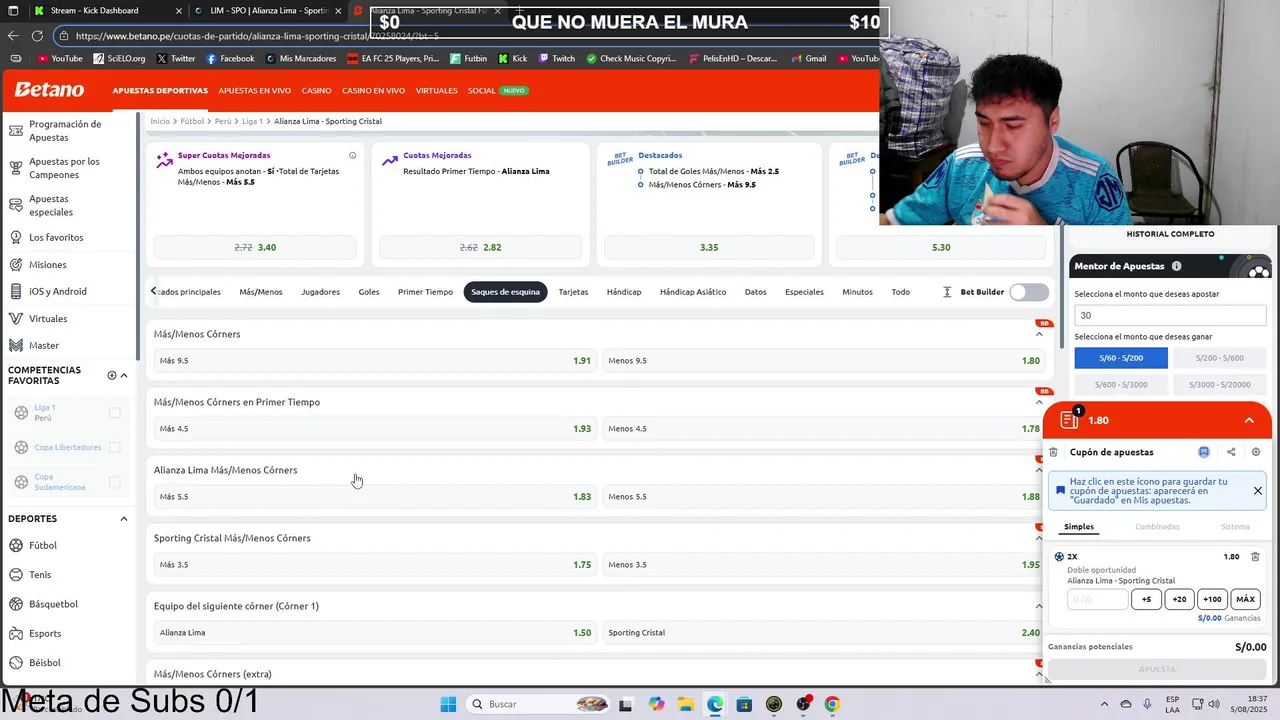Open Apuestas en Vivo menu
Screen dimensions: 1280x720
(254, 91)
